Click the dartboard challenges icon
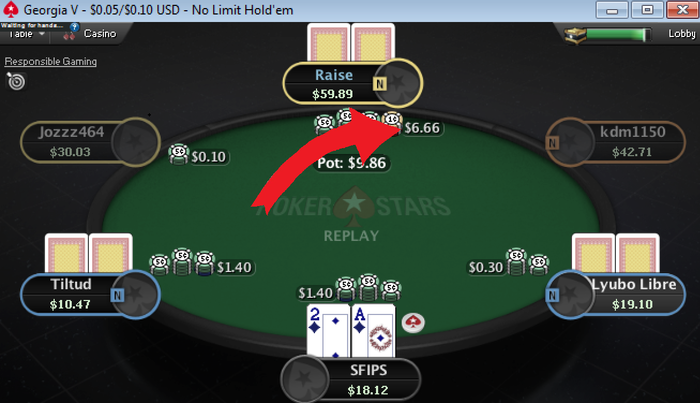Viewport: 700px width, 403px height. coord(17,82)
